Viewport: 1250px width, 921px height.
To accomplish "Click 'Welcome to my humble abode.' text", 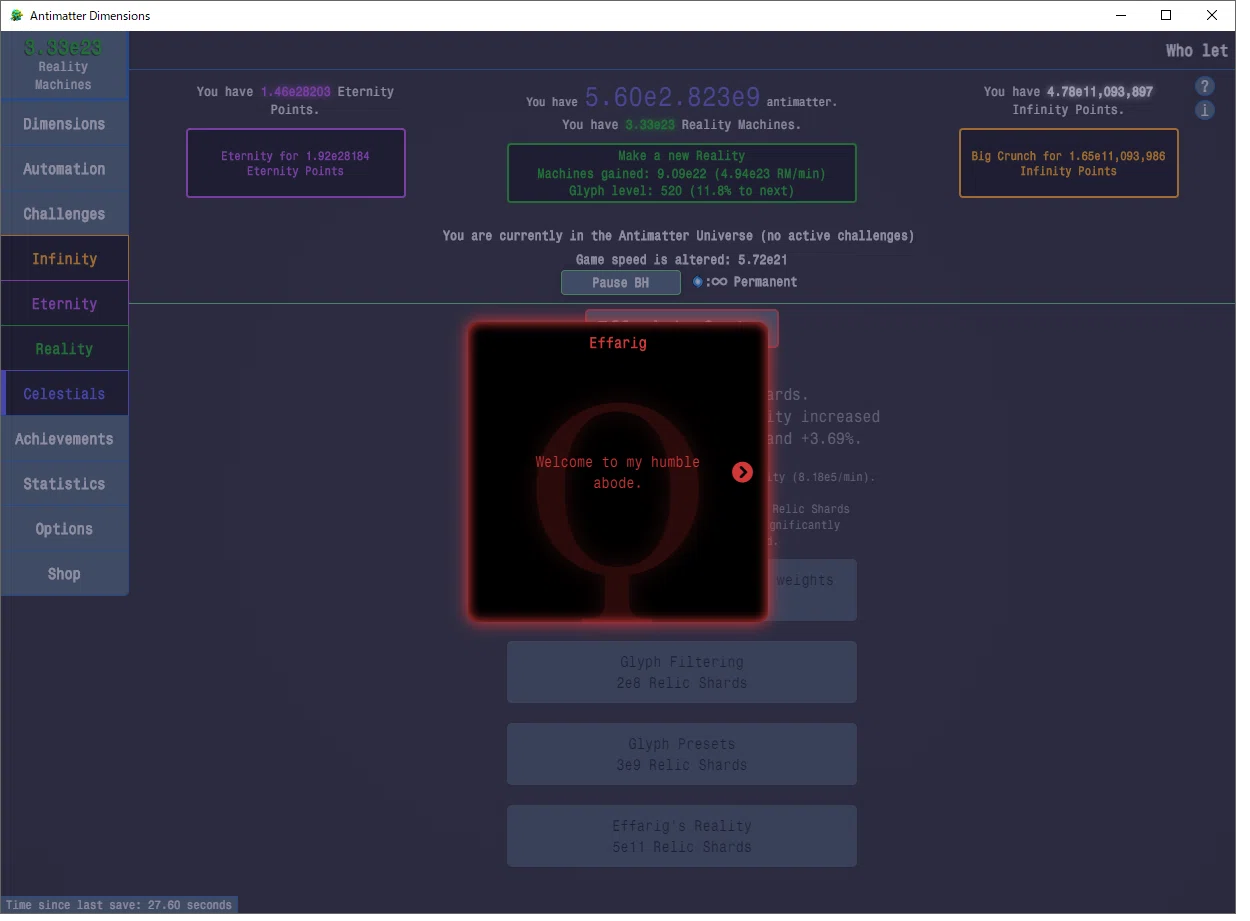I will (x=617, y=472).
